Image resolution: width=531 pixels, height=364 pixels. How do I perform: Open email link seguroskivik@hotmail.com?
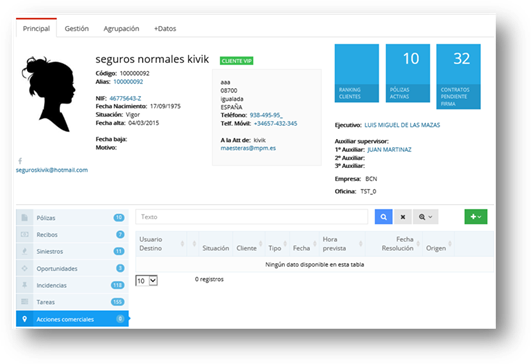(52, 170)
